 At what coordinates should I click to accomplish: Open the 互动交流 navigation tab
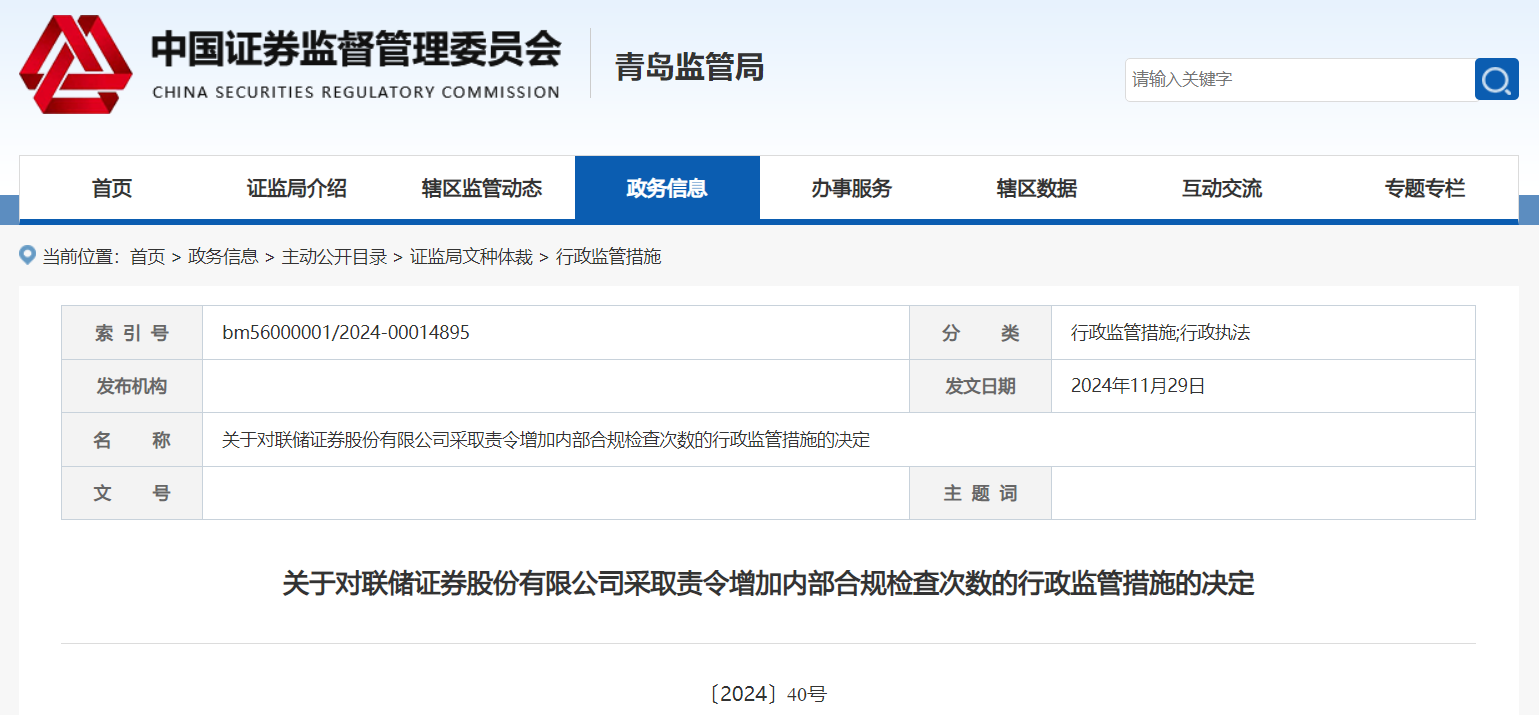click(x=1222, y=188)
